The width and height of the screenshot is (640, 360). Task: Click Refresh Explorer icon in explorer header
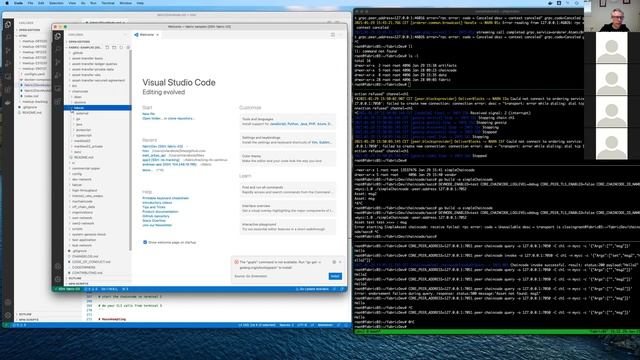121,47
